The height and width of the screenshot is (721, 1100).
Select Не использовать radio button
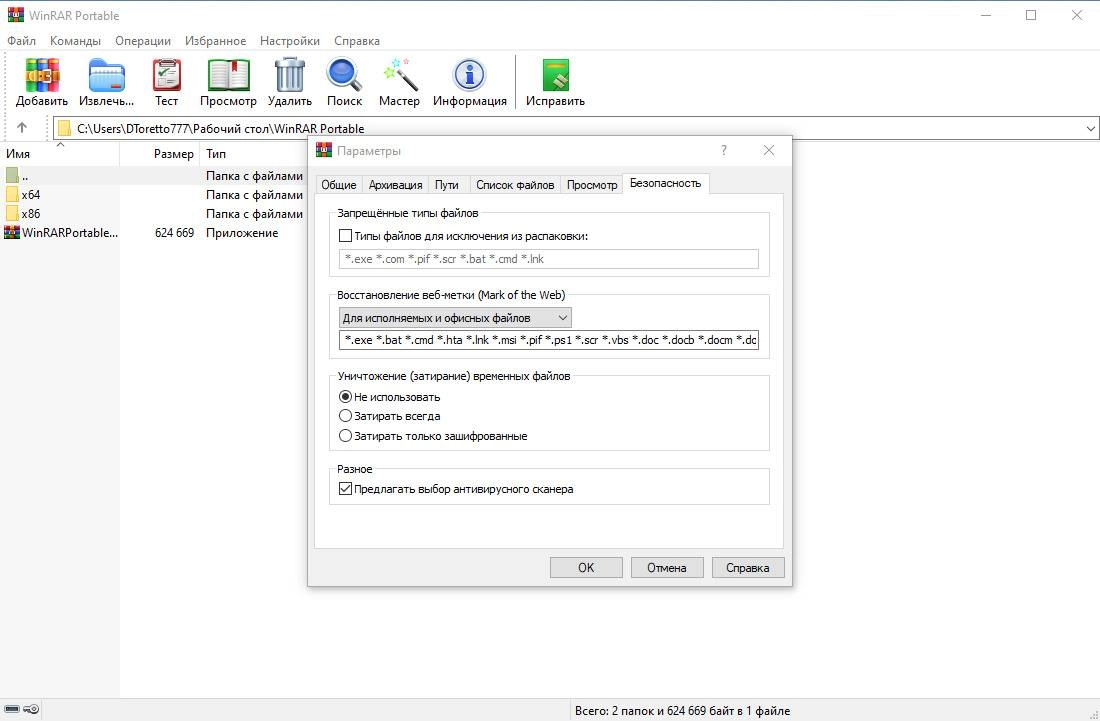[345, 397]
